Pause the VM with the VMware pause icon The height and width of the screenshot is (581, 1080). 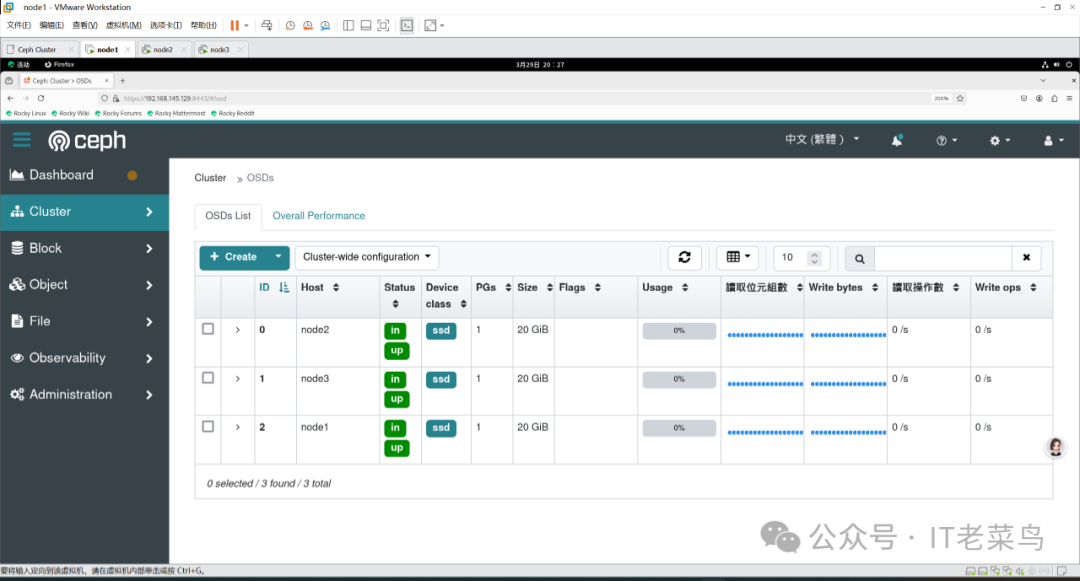[235, 25]
